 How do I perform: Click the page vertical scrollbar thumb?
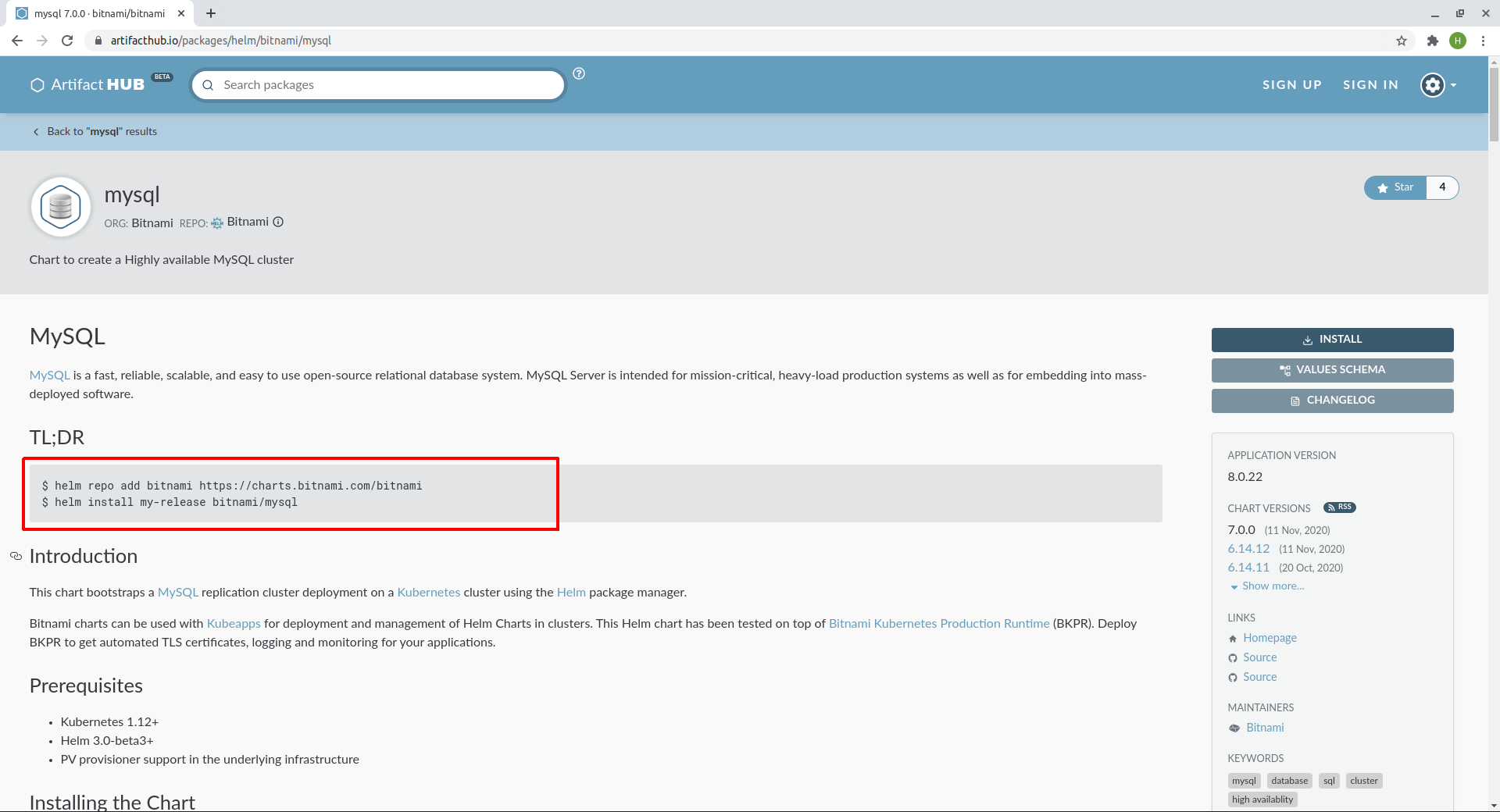(1494, 103)
